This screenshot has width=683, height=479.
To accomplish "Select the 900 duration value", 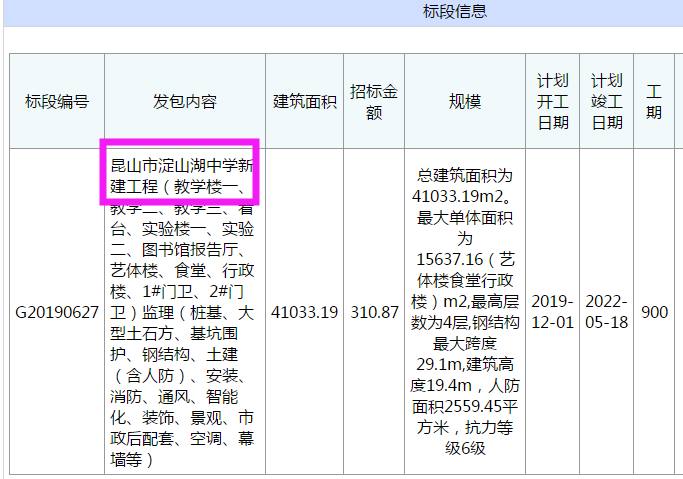I will point(654,312).
